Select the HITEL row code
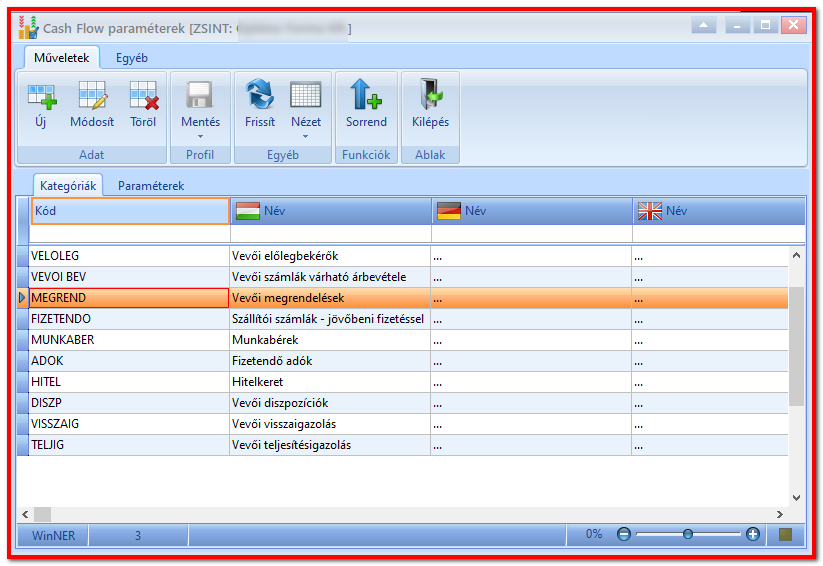 coord(129,382)
